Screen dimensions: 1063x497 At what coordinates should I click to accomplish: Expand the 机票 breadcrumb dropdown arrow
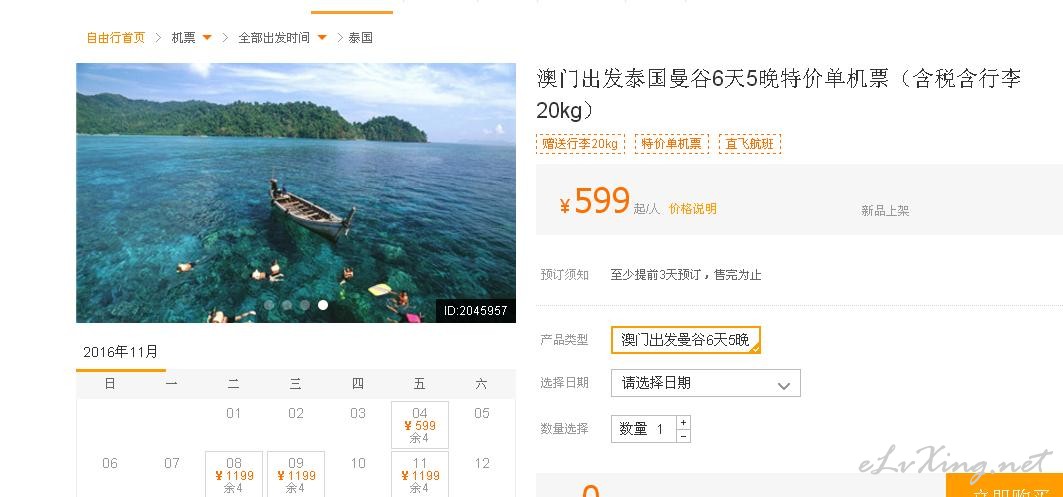[207, 37]
